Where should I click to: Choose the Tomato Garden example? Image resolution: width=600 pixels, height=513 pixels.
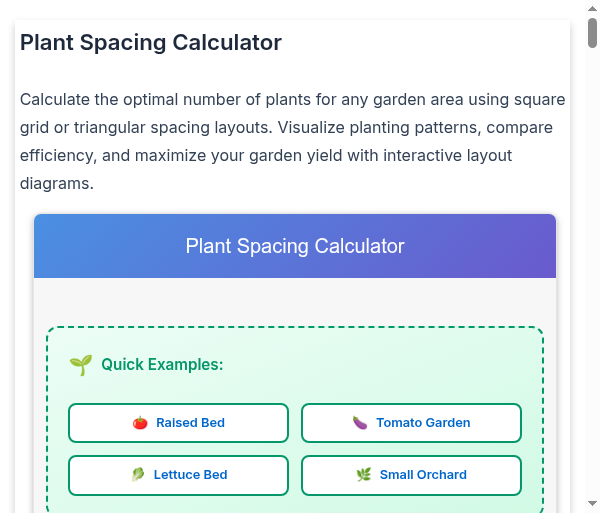tap(411, 423)
